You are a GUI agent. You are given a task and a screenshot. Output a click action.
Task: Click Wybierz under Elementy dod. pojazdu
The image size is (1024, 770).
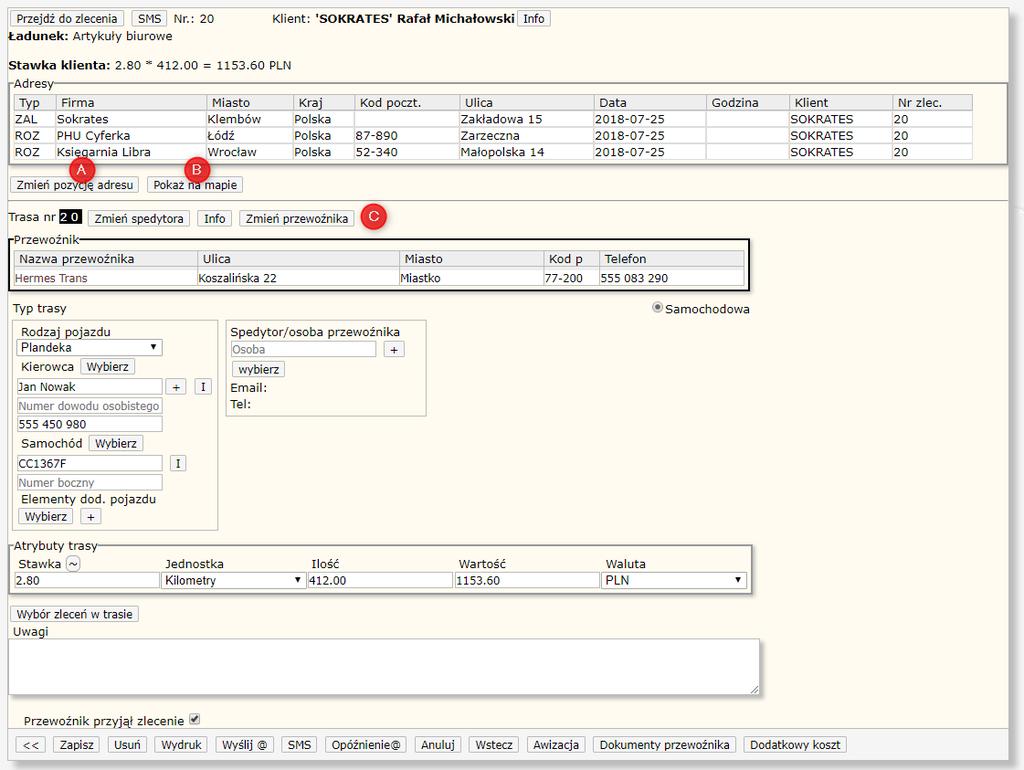pos(46,517)
